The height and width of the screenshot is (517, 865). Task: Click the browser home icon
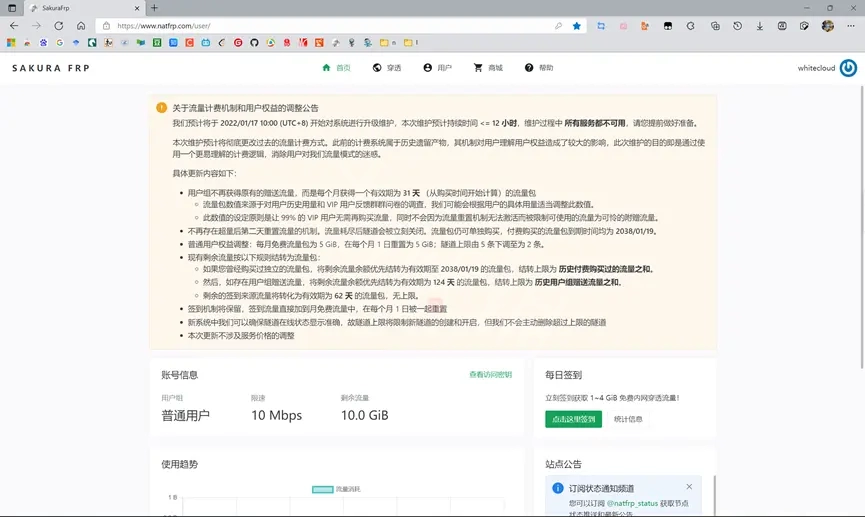[81, 26]
